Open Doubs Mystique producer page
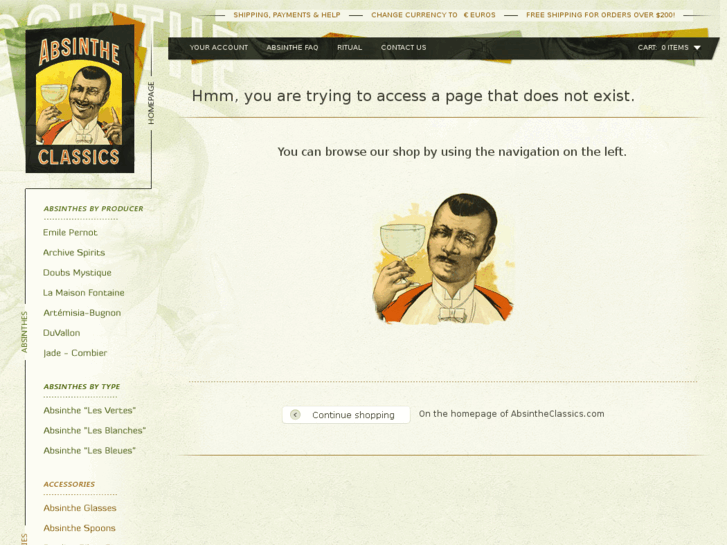The height and width of the screenshot is (545, 727). point(77,273)
